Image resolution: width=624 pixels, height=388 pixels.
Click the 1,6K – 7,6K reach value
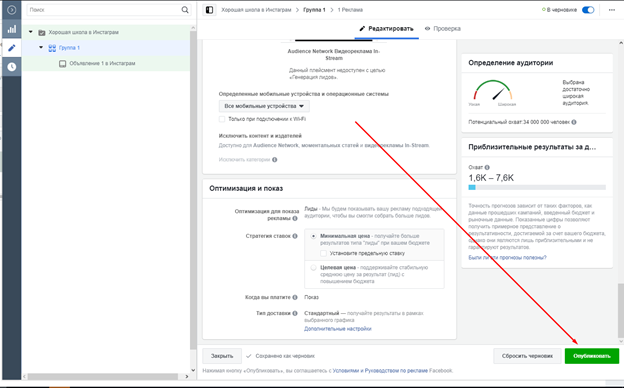pos(491,178)
